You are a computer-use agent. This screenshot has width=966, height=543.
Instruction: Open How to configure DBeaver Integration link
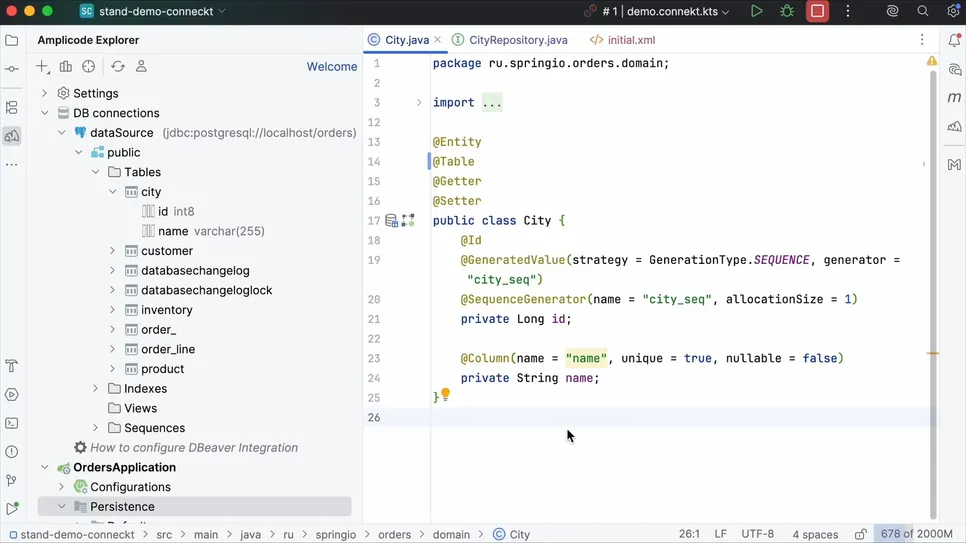coord(194,448)
